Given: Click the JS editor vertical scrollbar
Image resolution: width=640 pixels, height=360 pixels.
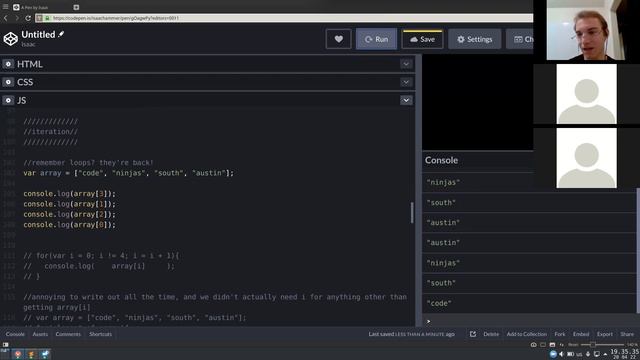Looking at the screenshot, I should (x=412, y=213).
